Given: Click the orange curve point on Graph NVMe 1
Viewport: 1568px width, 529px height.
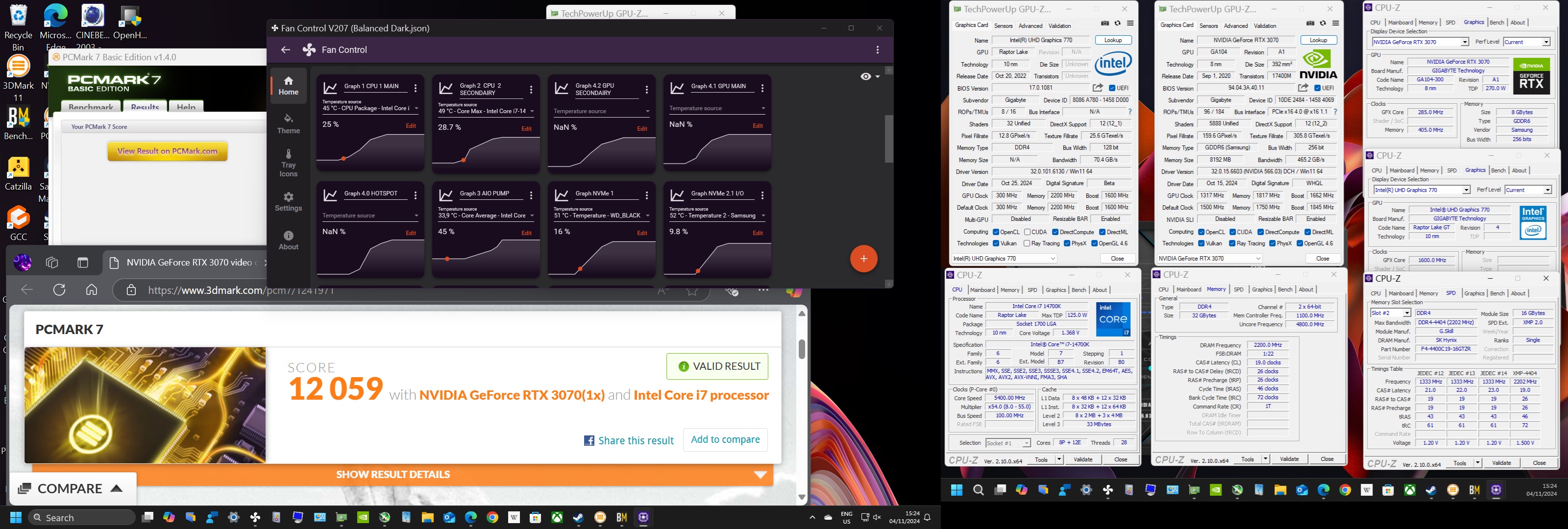Looking at the screenshot, I should pos(580,269).
